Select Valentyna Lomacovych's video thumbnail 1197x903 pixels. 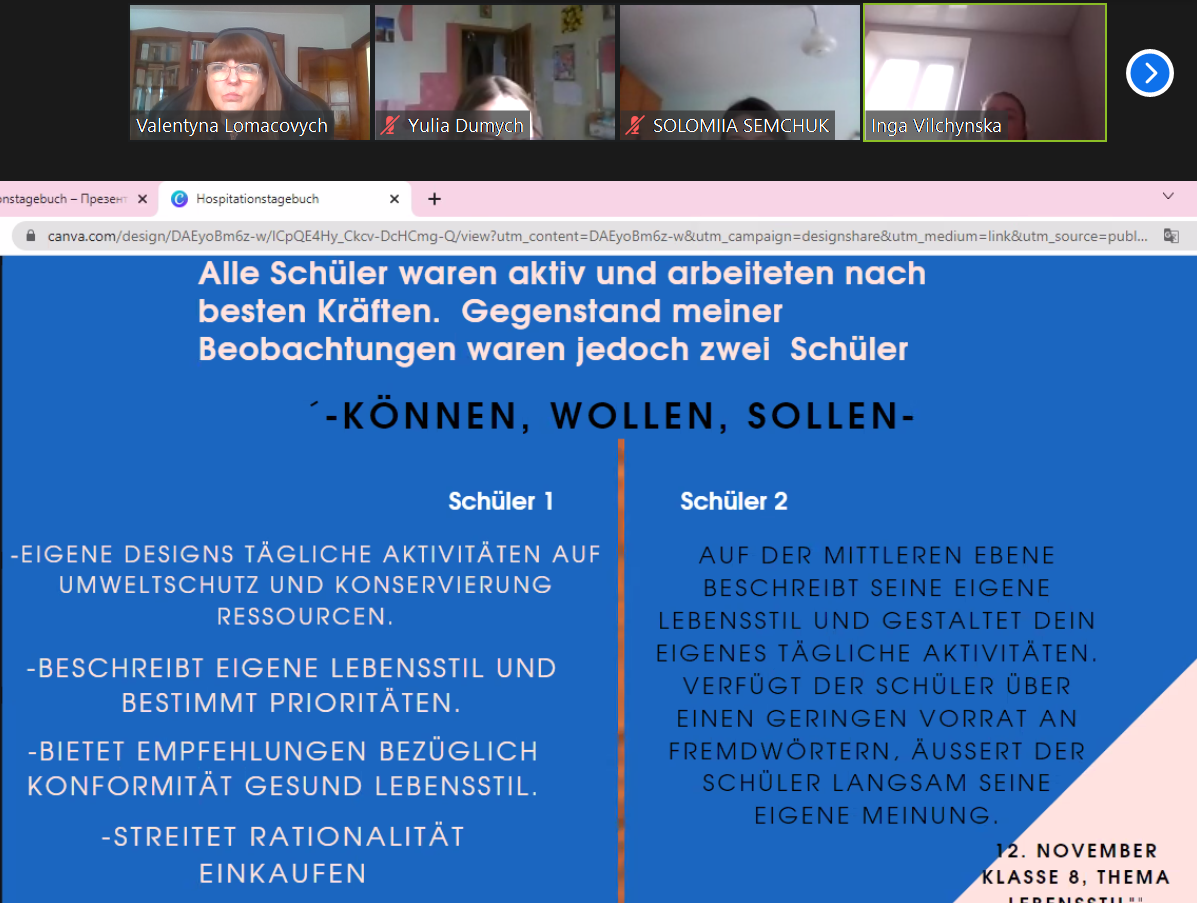coord(250,73)
